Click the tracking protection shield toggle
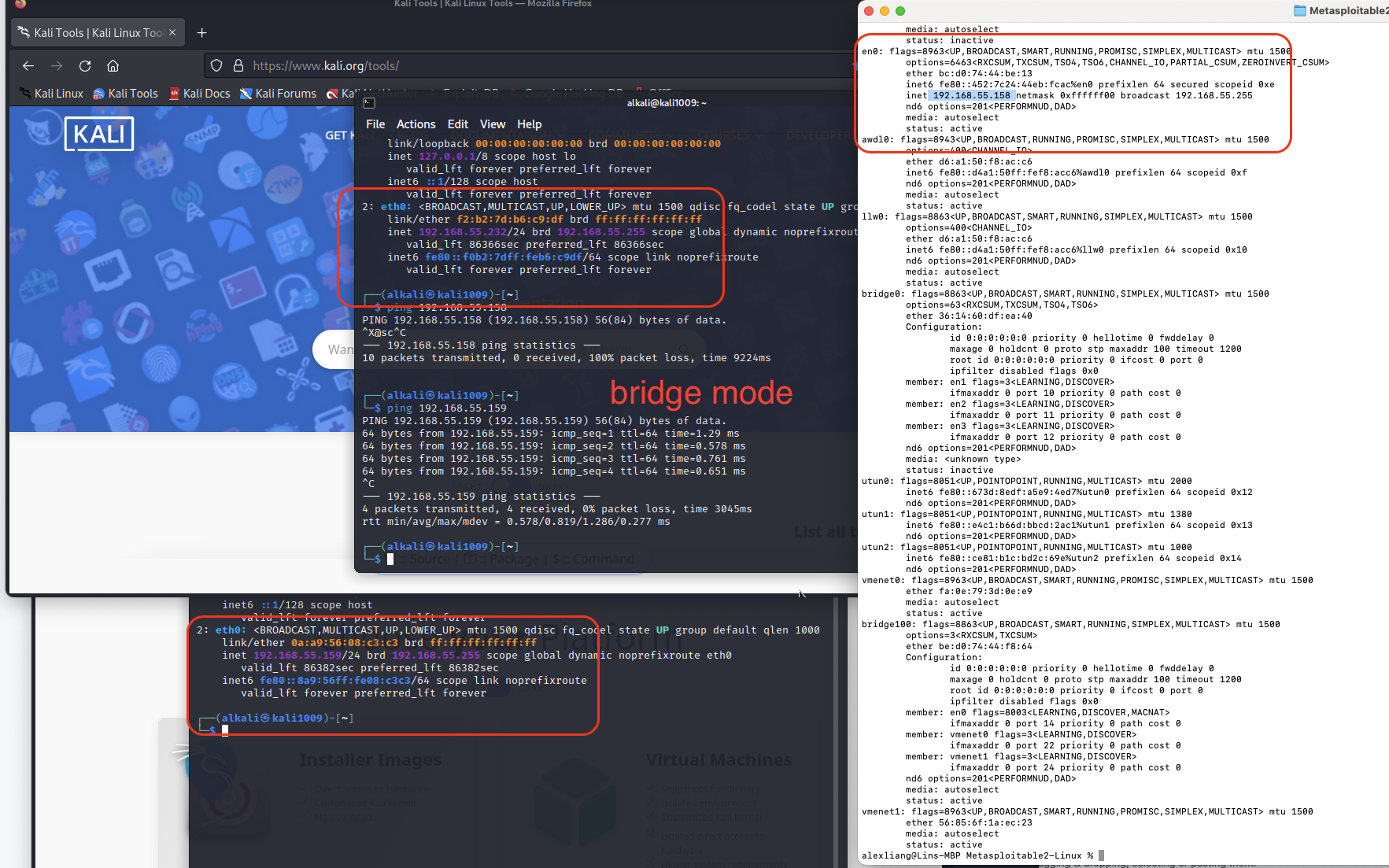 216,65
